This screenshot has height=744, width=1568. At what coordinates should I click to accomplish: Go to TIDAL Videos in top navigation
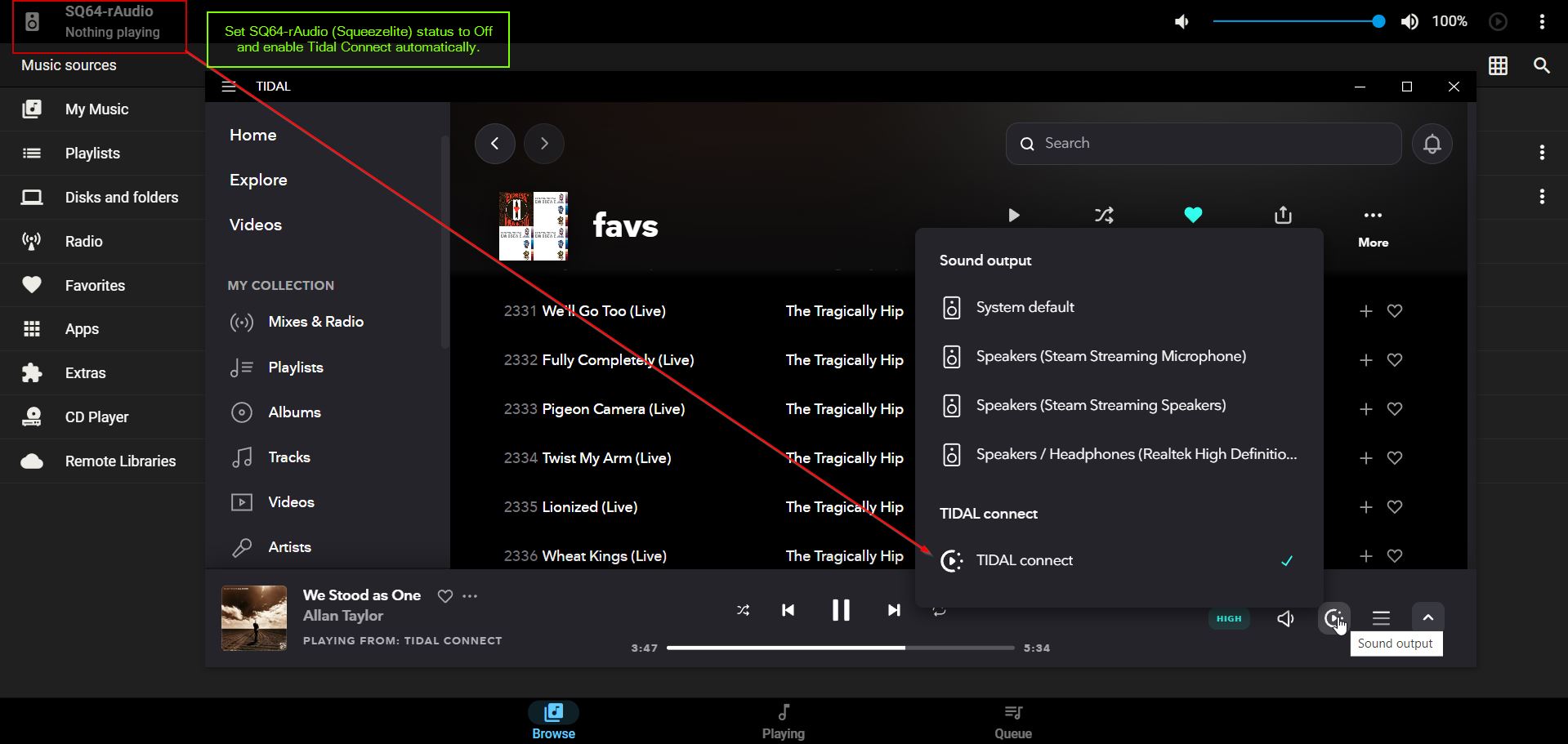click(256, 225)
